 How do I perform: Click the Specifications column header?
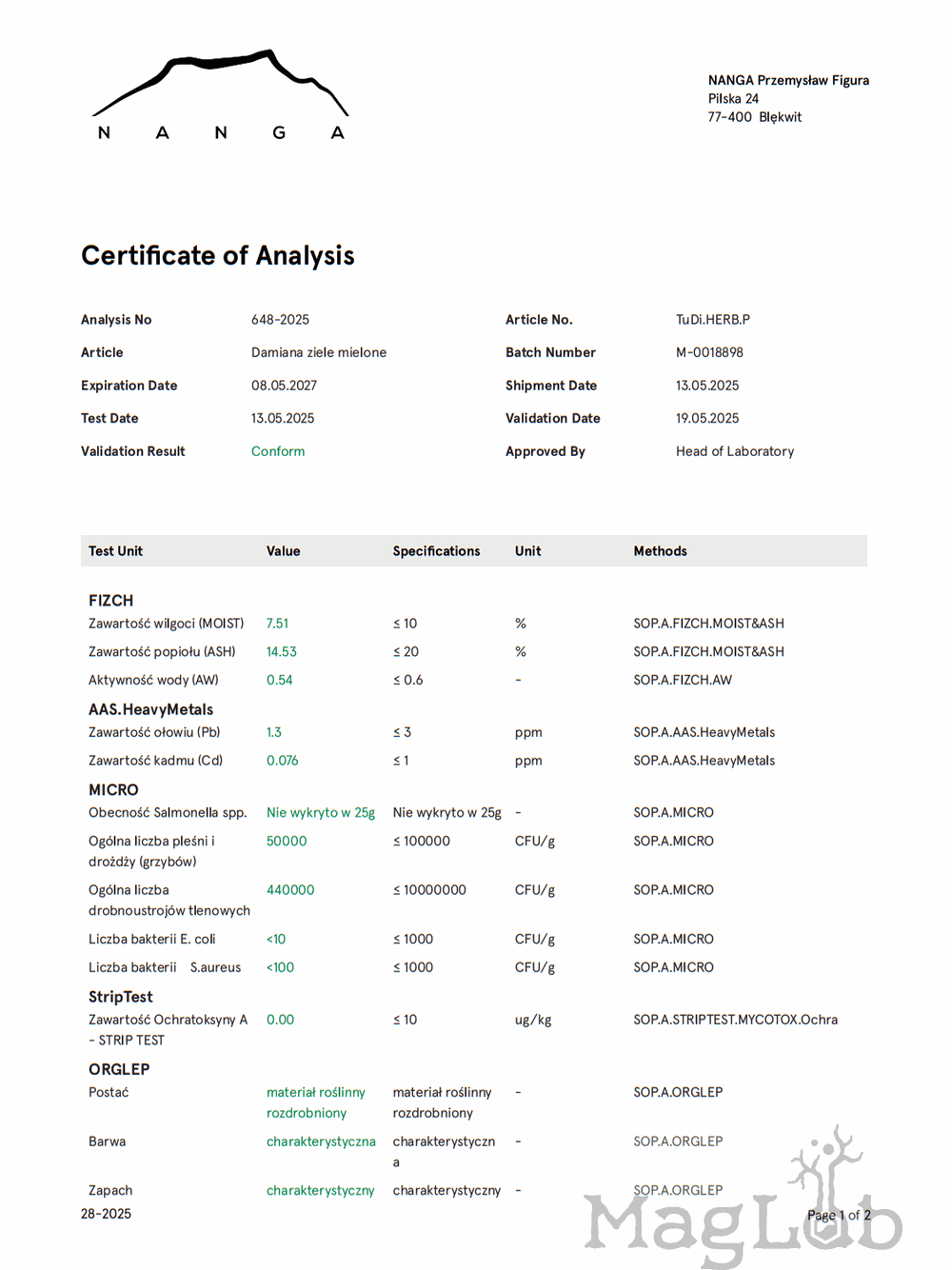[x=436, y=551]
